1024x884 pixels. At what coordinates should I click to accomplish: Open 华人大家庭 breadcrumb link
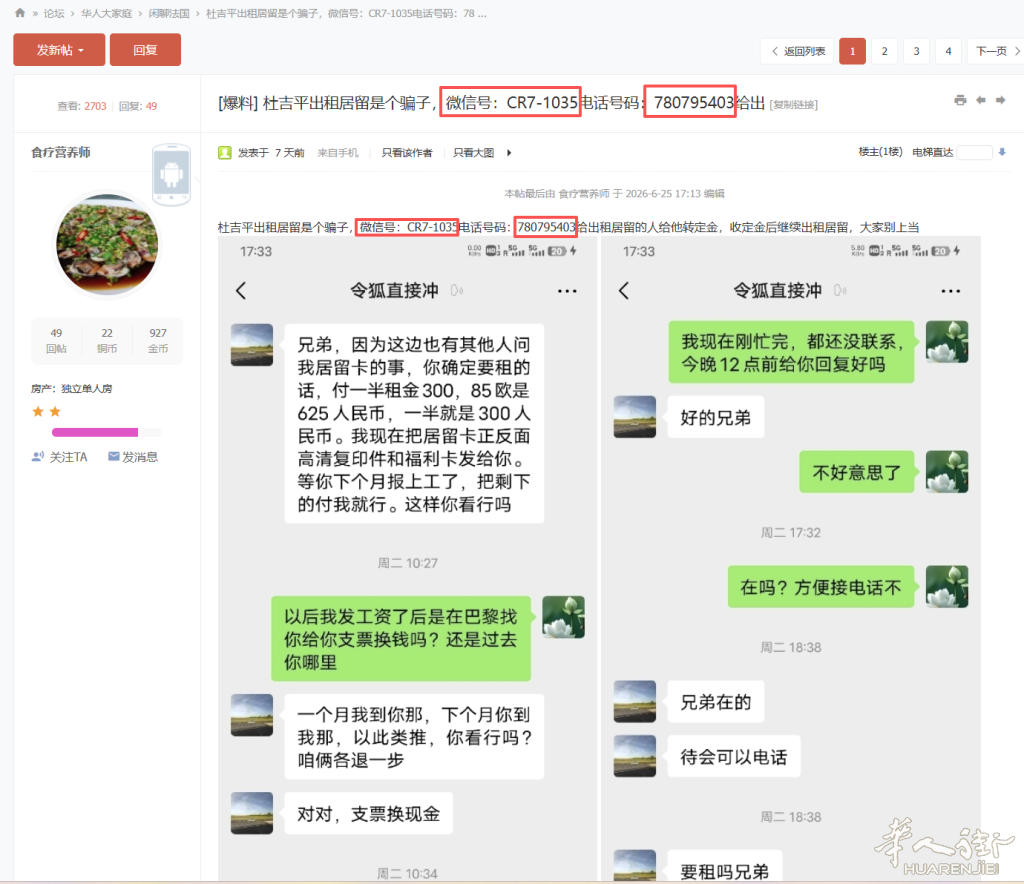coord(106,13)
